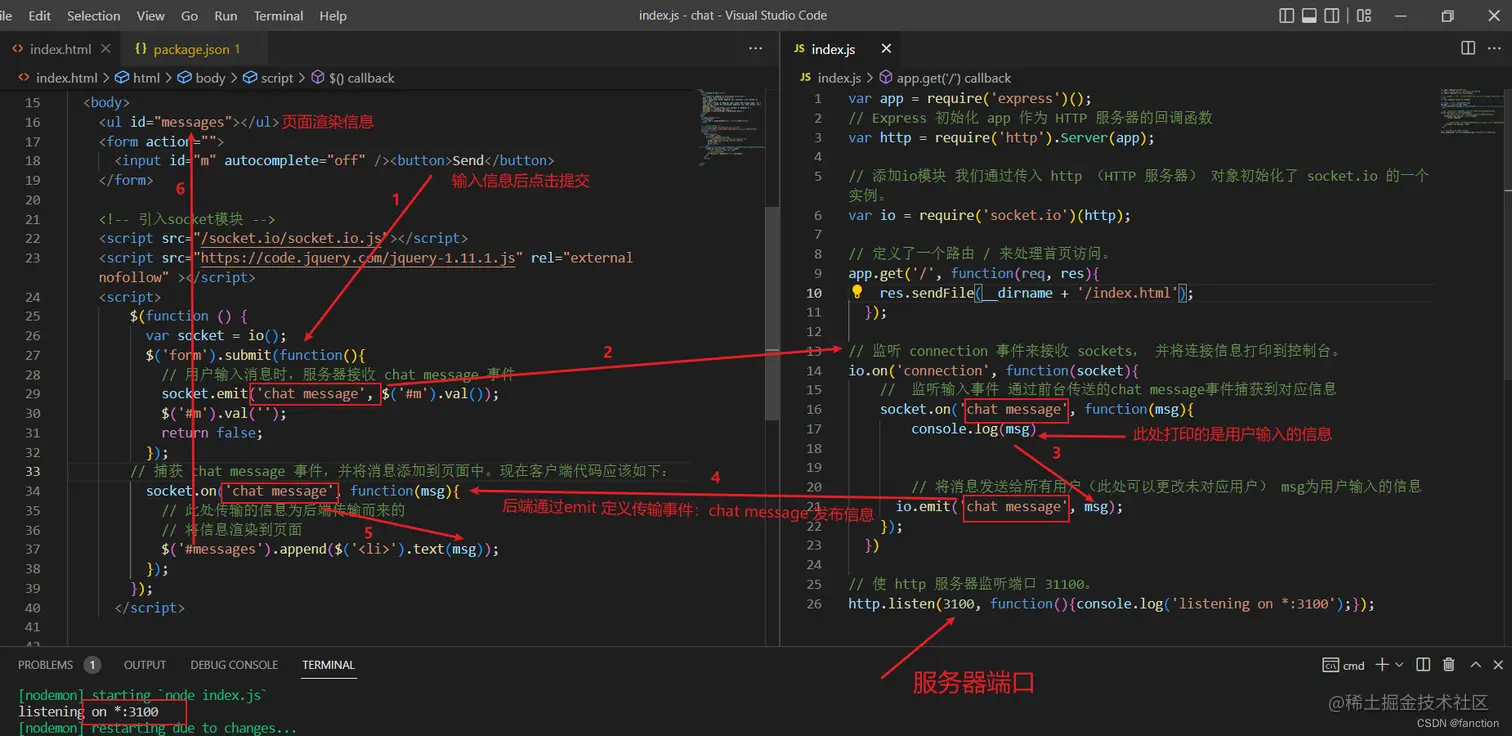Screen dimensions: 1512x736
Task: Click line number 33 in index.html
Action: tap(32, 472)
